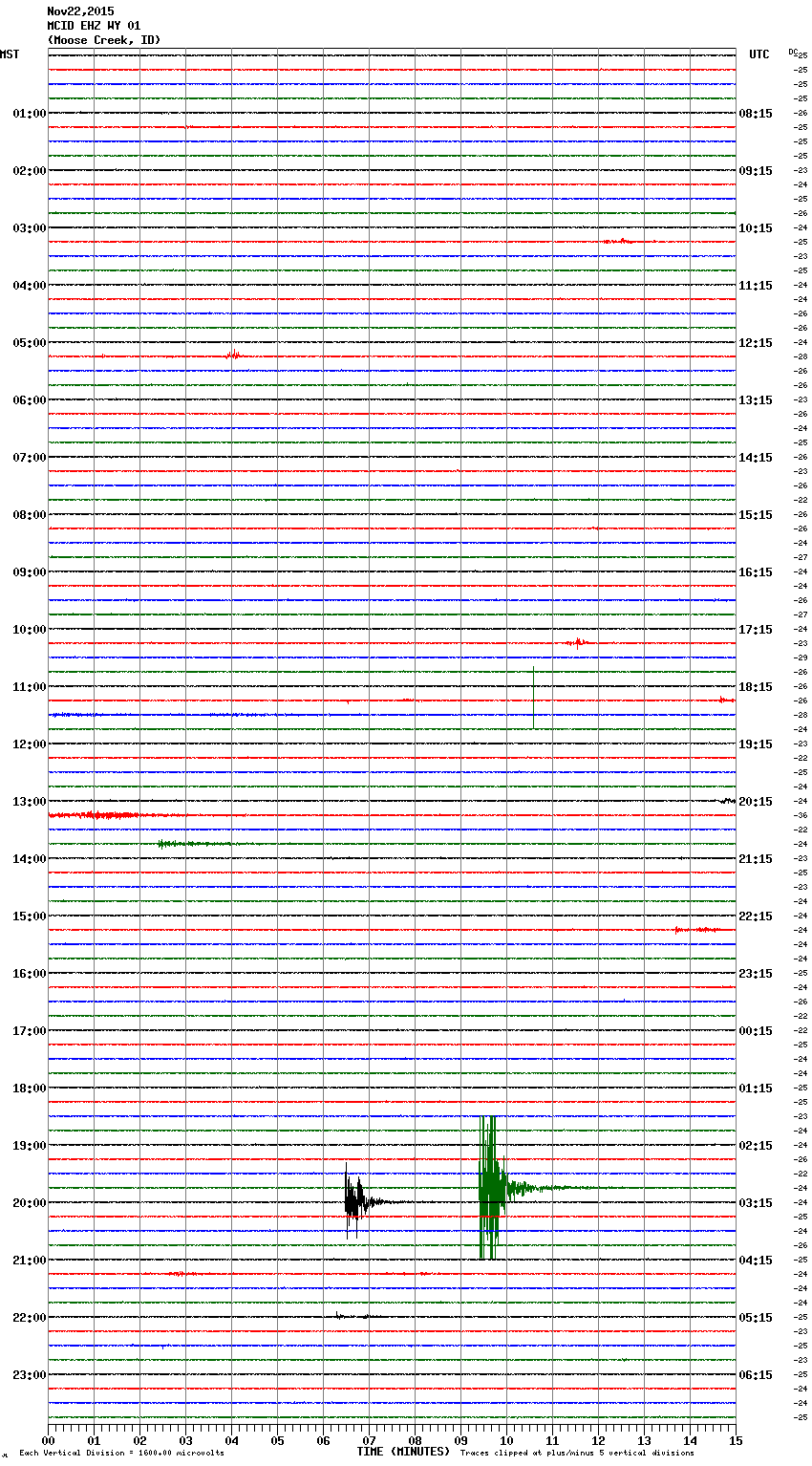Click the 20:15 UTC time label
812x1466 pixels.
click(756, 802)
